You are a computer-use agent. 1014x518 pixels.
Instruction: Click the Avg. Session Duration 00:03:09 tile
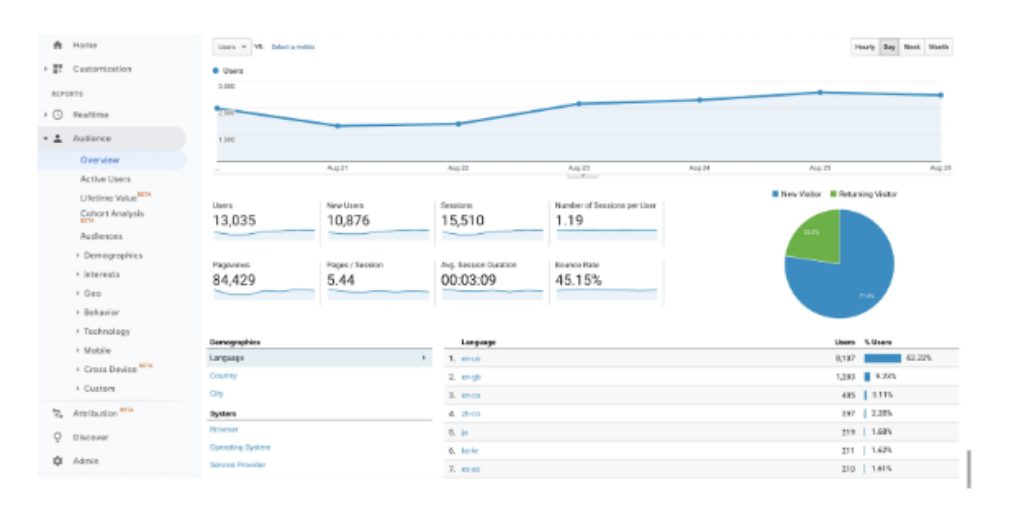coord(492,281)
